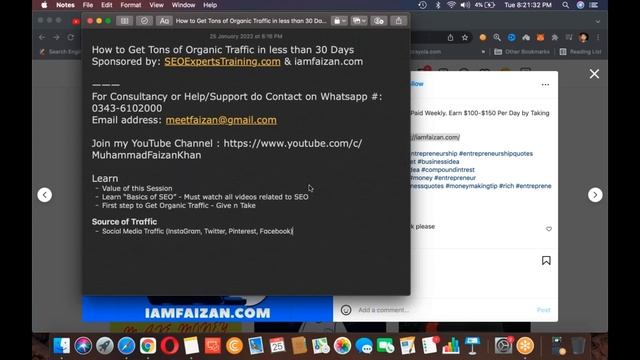Viewport: 640px width, 360px height.
Task: Open Spotlight search in menu bar
Action: pyautogui.click(x=565, y=5)
